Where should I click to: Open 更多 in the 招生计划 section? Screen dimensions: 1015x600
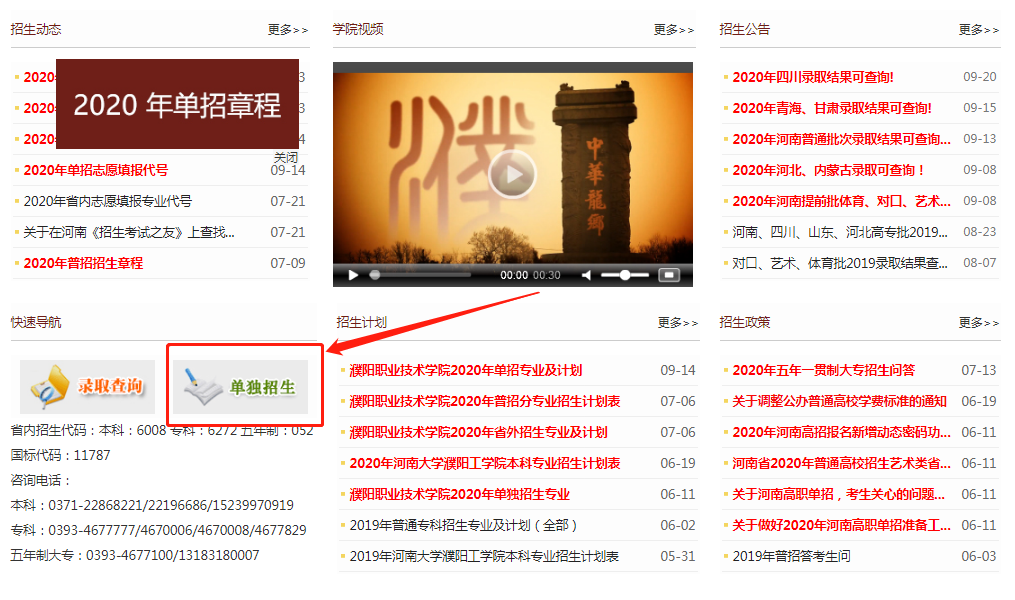click(678, 322)
